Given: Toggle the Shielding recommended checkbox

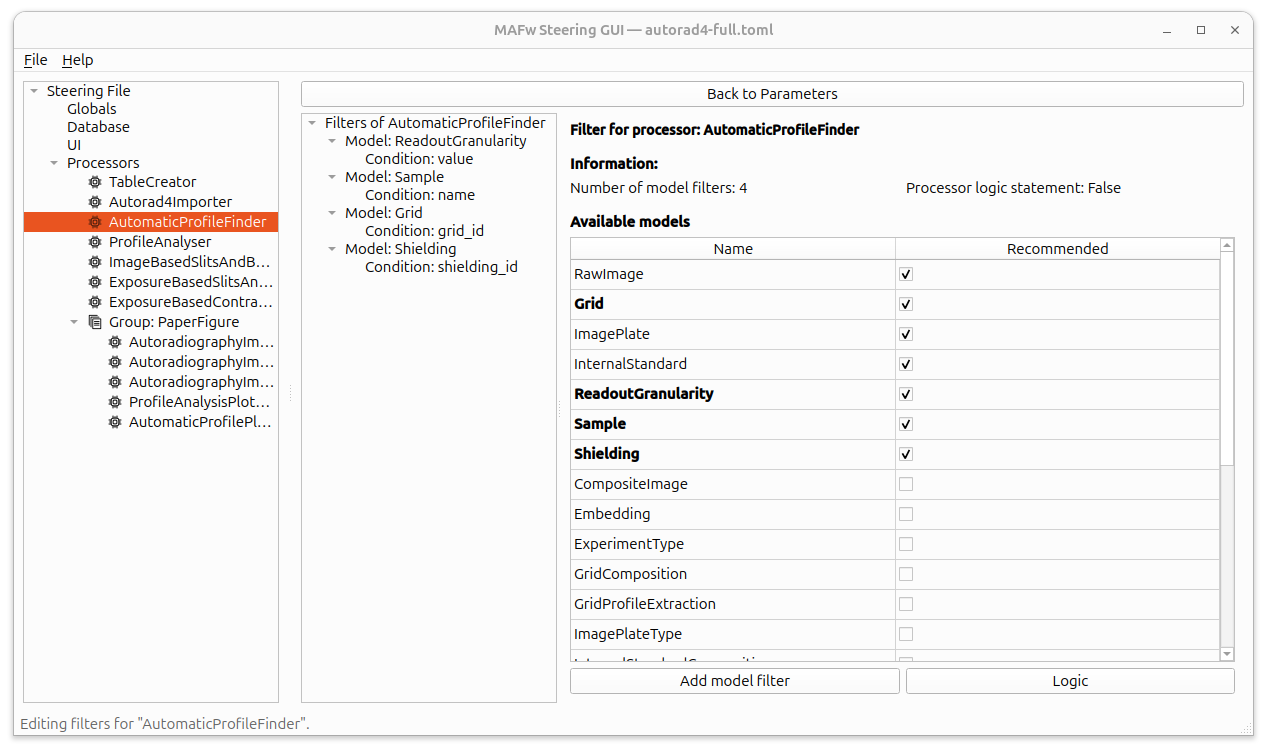Looking at the screenshot, I should pyautogui.click(x=905, y=454).
